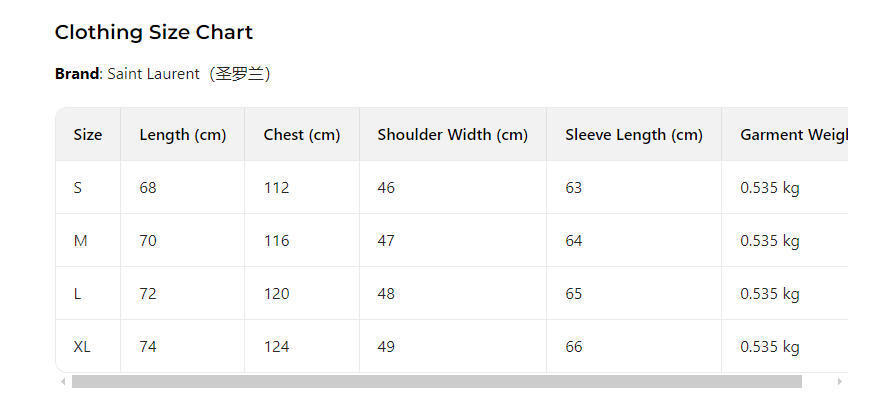This screenshot has height=403, width=869.
Task: Click the partially visible Garment Weight header
Action: click(x=793, y=135)
